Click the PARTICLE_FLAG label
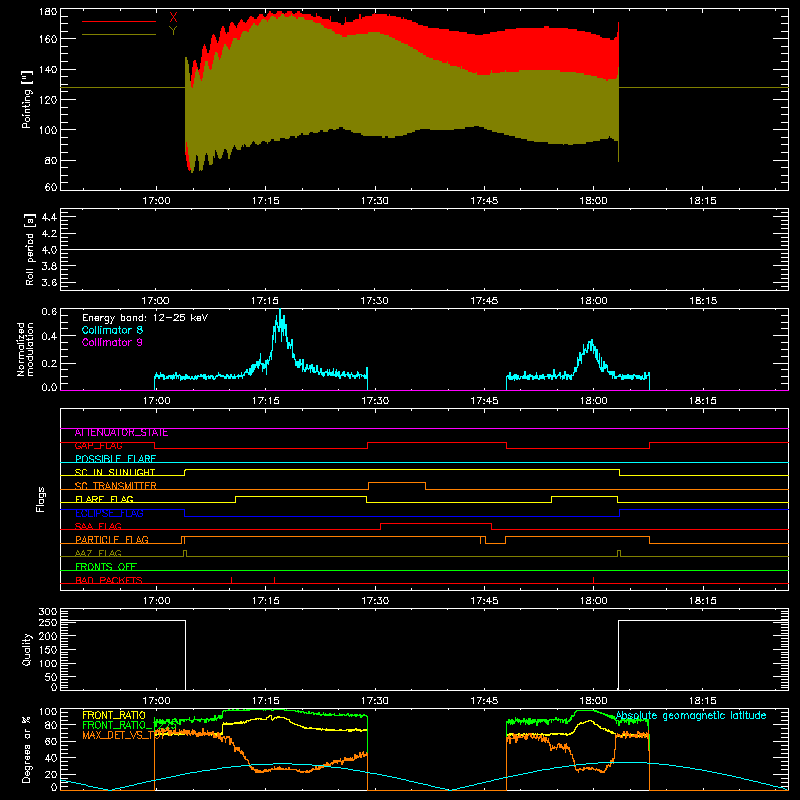The image size is (800, 800). click(x=112, y=540)
